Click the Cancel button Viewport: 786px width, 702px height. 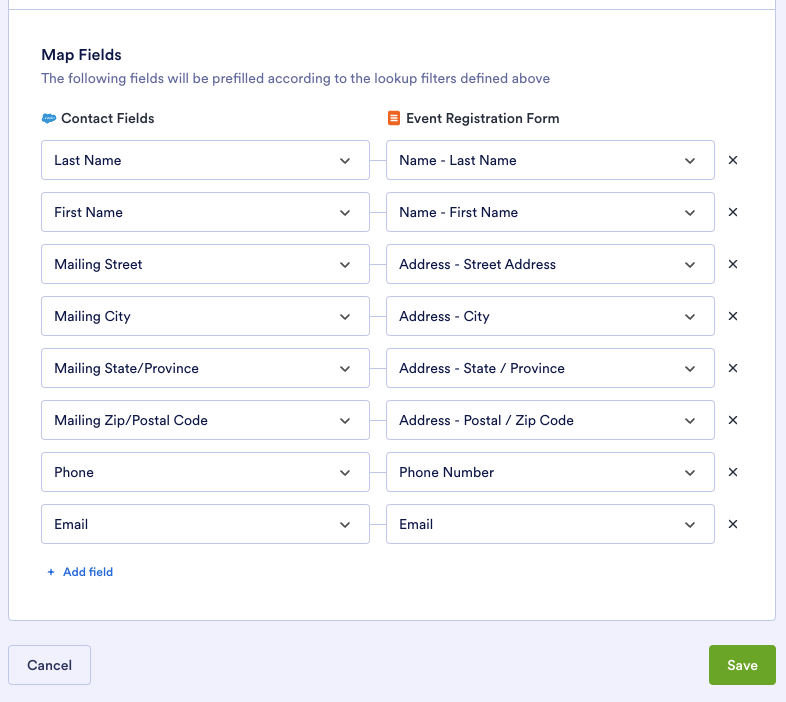pos(49,665)
